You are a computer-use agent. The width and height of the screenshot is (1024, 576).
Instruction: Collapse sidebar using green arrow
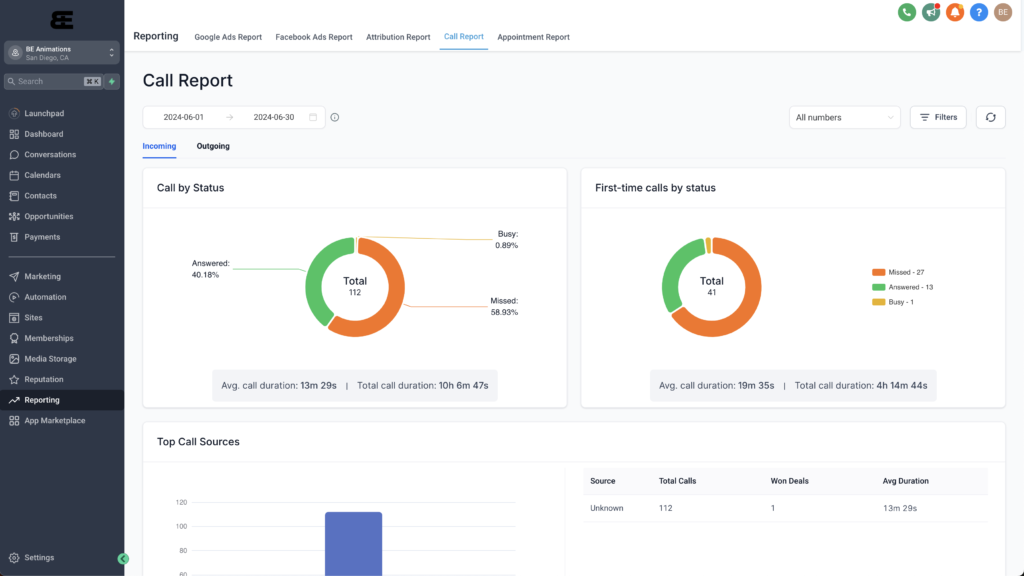tap(123, 558)
